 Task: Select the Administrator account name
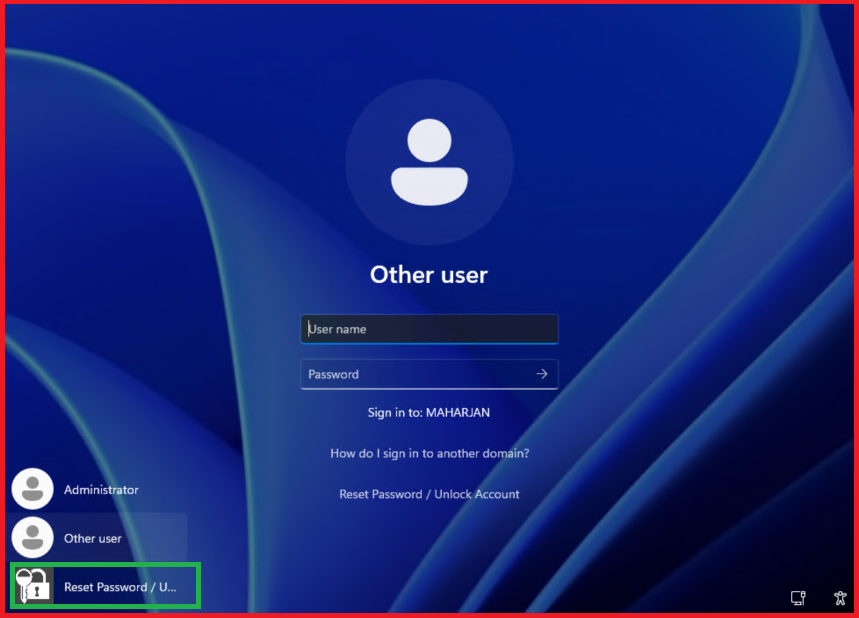point(101,490)
